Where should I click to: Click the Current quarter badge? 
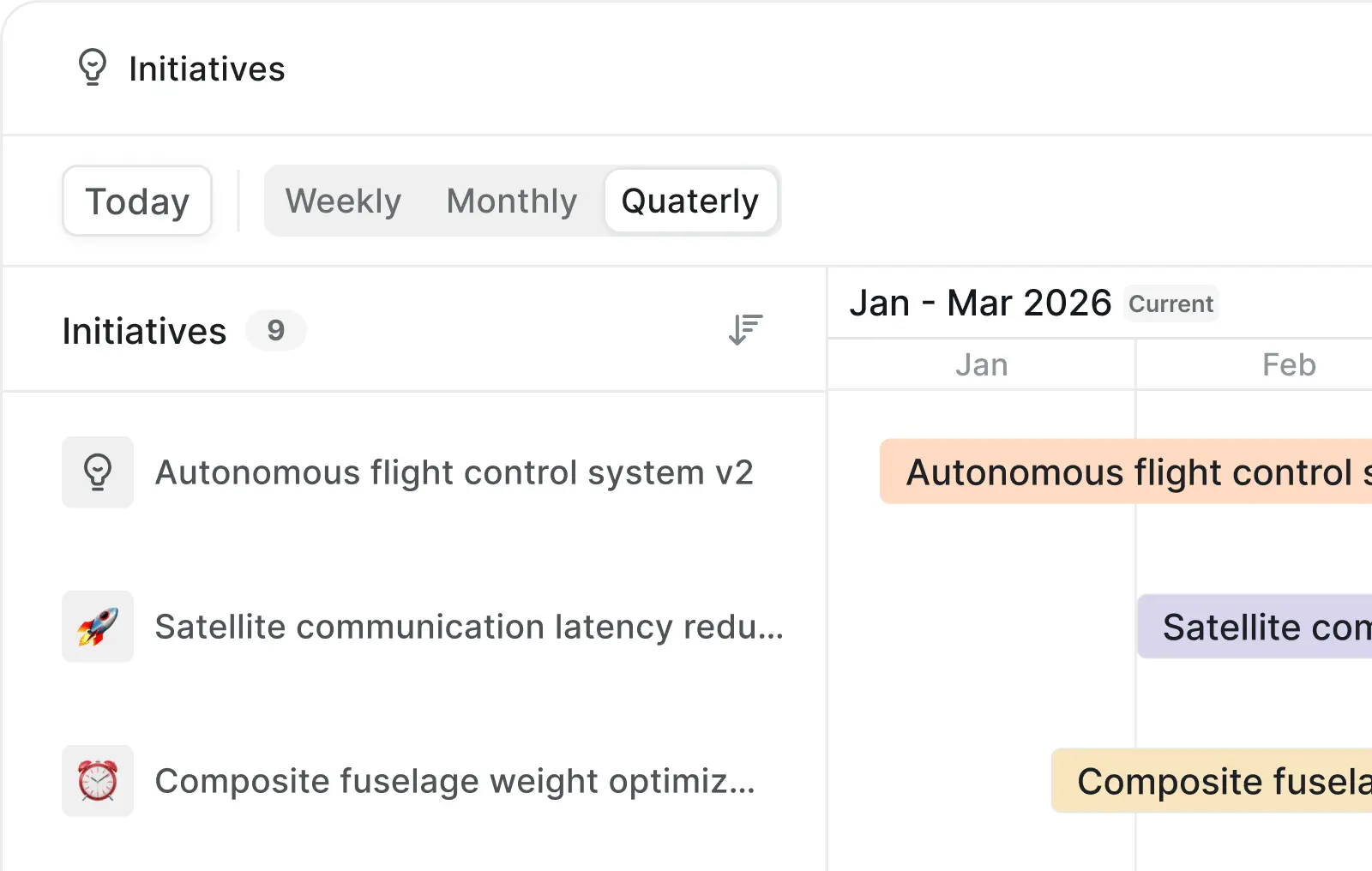click(x=1170, y=303)
